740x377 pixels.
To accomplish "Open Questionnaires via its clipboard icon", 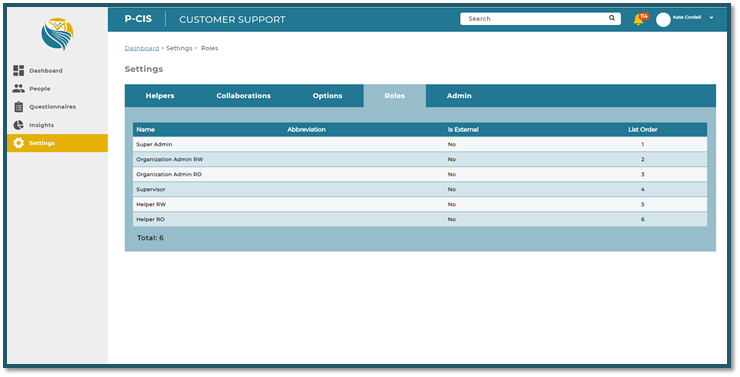I will pyautogui.click(x=18, y=107).
